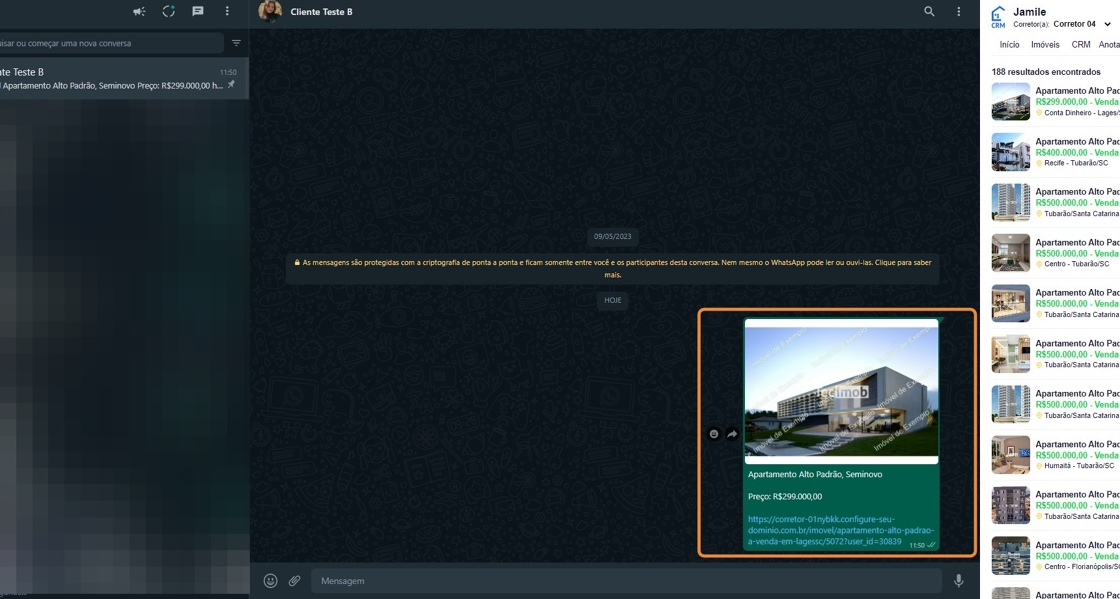This screenshot has width=1120, height=599.
Task: Expand the Corretor 04 dropdown
Action: tap(1107, 24)
